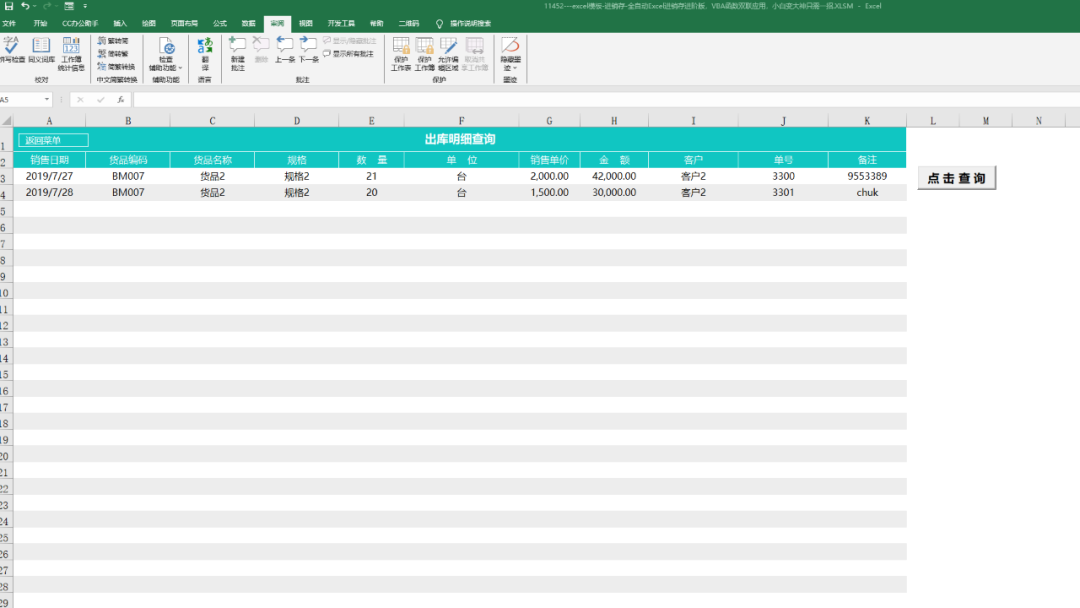
Task: Switch to the 二维码 tab
Action: point(408,23)
